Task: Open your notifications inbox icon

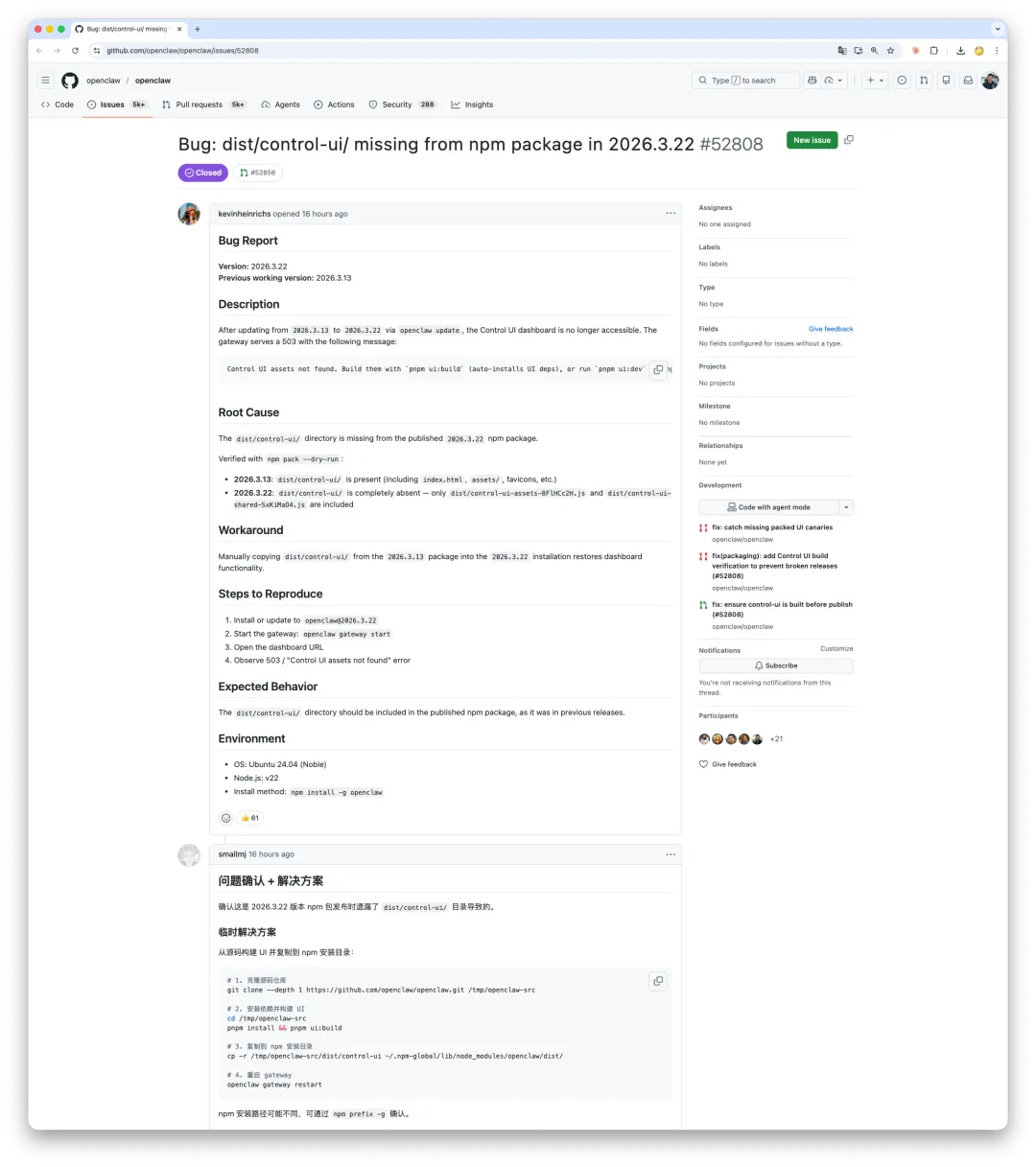Action: [x=968, y=81]
